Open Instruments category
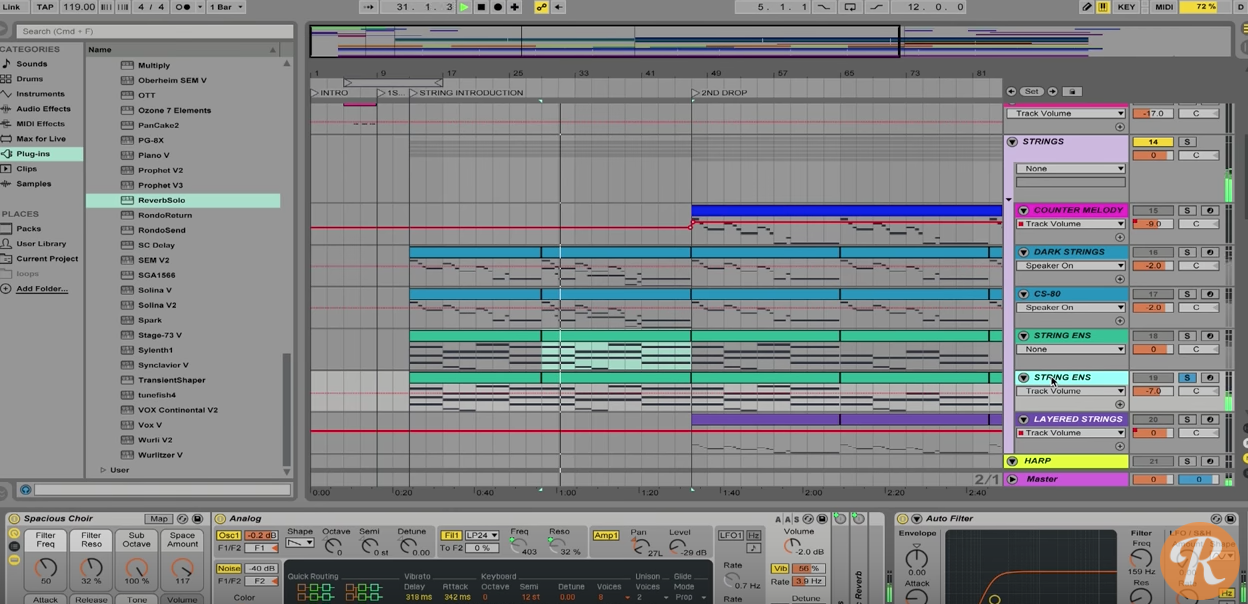The image size is (1248, 604). [40, 94]
